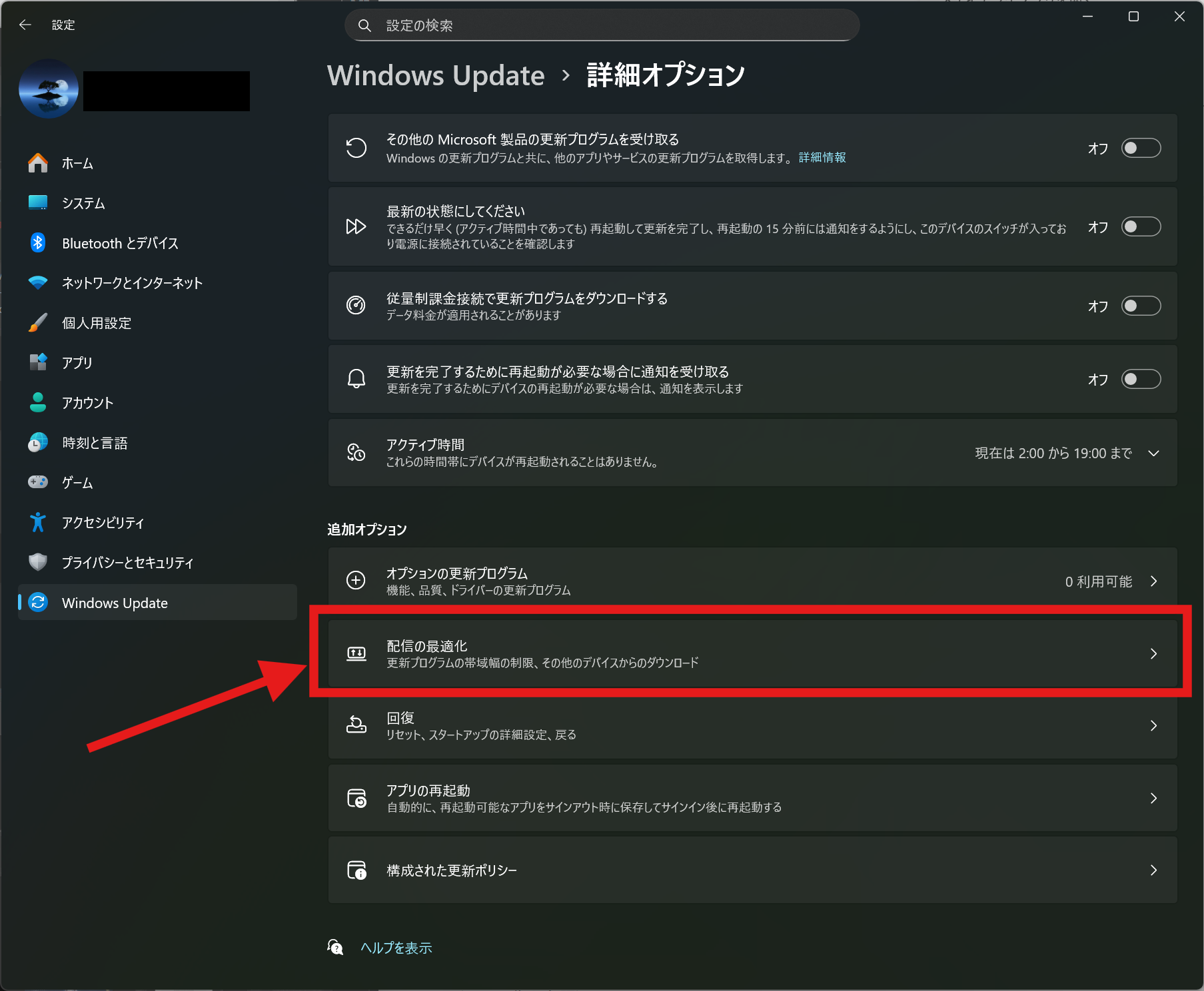The width and height of the screenshot is (1204, 991).
Task: Open the アプリの再起動 row title
Action: click(428, 791)
